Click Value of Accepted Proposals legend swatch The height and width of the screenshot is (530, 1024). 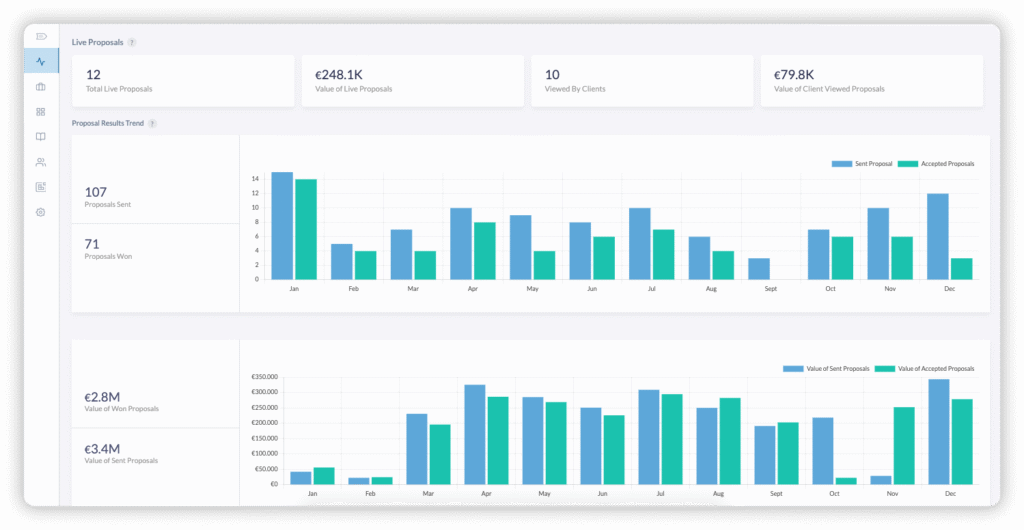884,368
